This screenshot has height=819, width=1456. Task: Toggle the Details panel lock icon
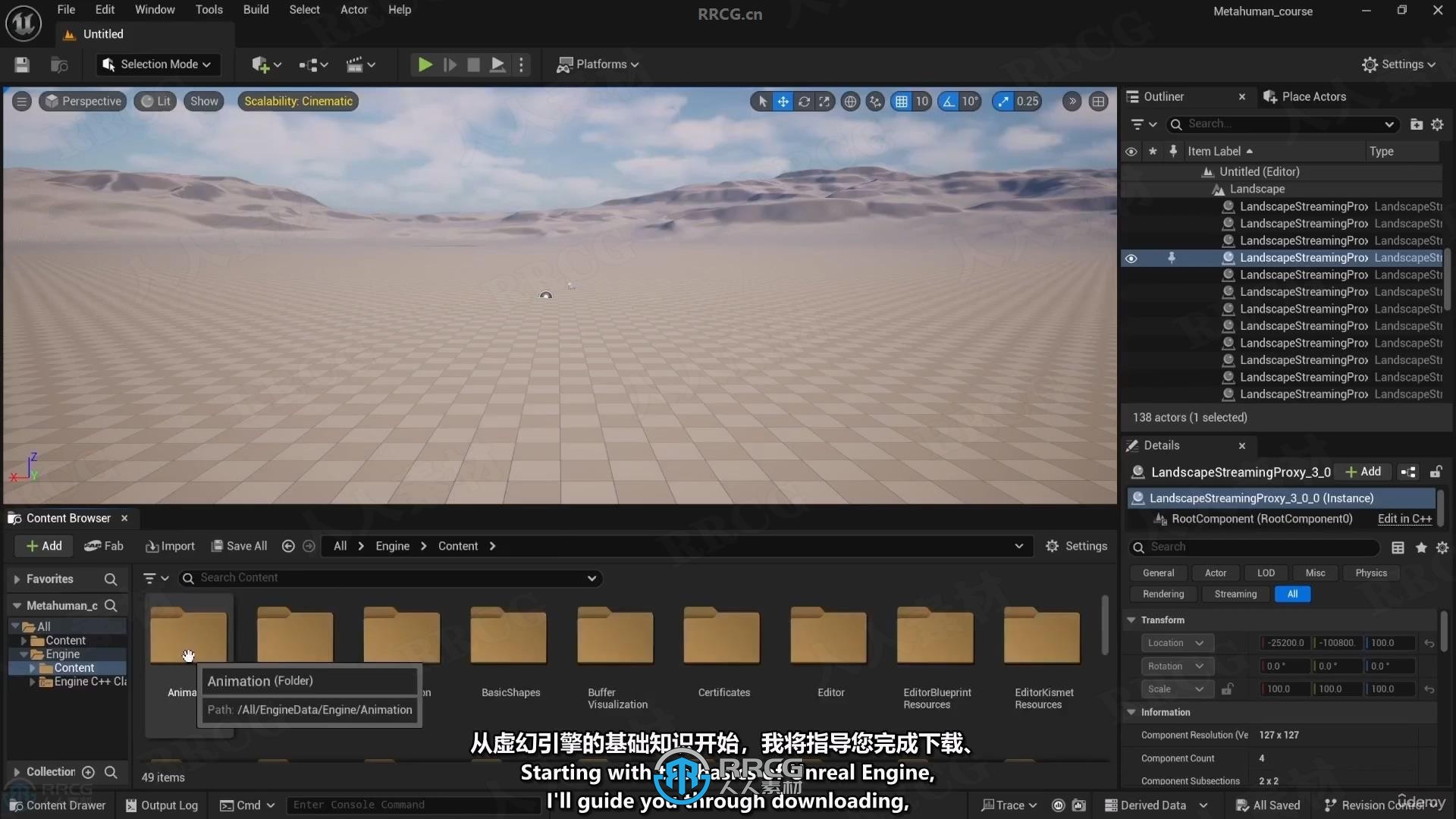(x=1436, y=472)
